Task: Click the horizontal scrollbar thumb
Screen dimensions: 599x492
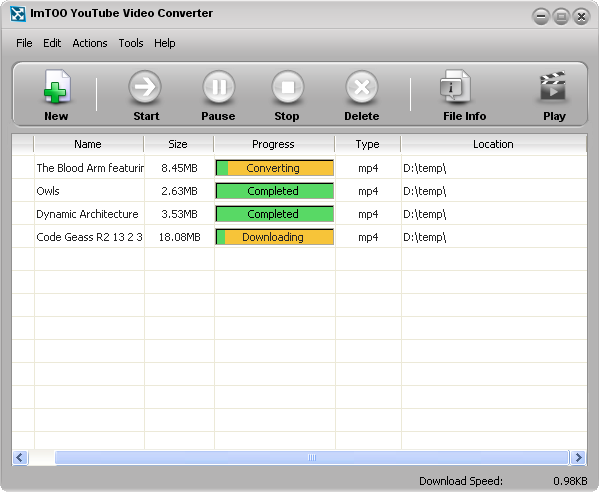Action: click(311, 458)
